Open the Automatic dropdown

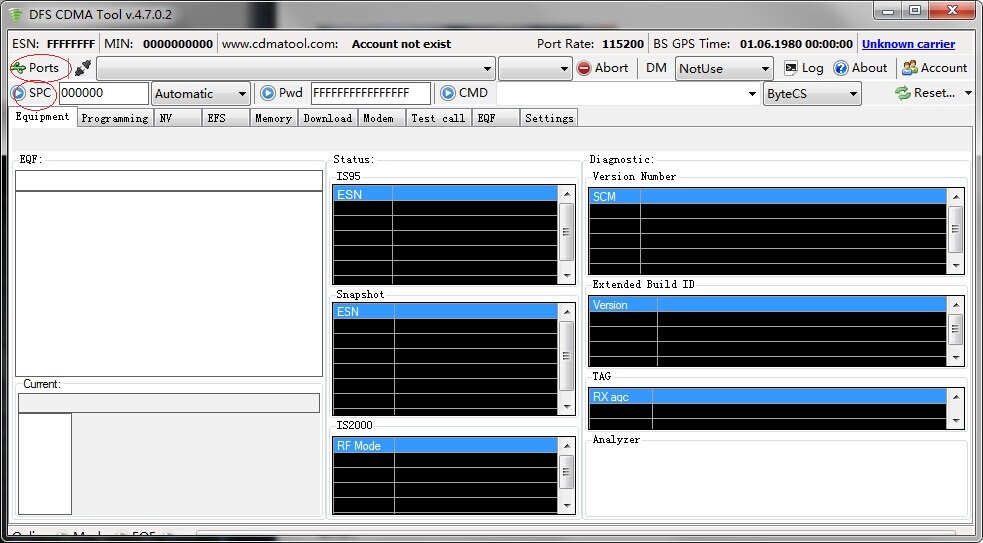pyautogui.click(x=201, y=93)
